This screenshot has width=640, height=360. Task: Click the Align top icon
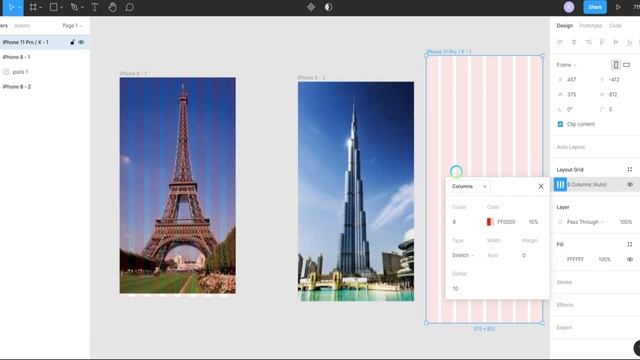(x=602, y=42)
